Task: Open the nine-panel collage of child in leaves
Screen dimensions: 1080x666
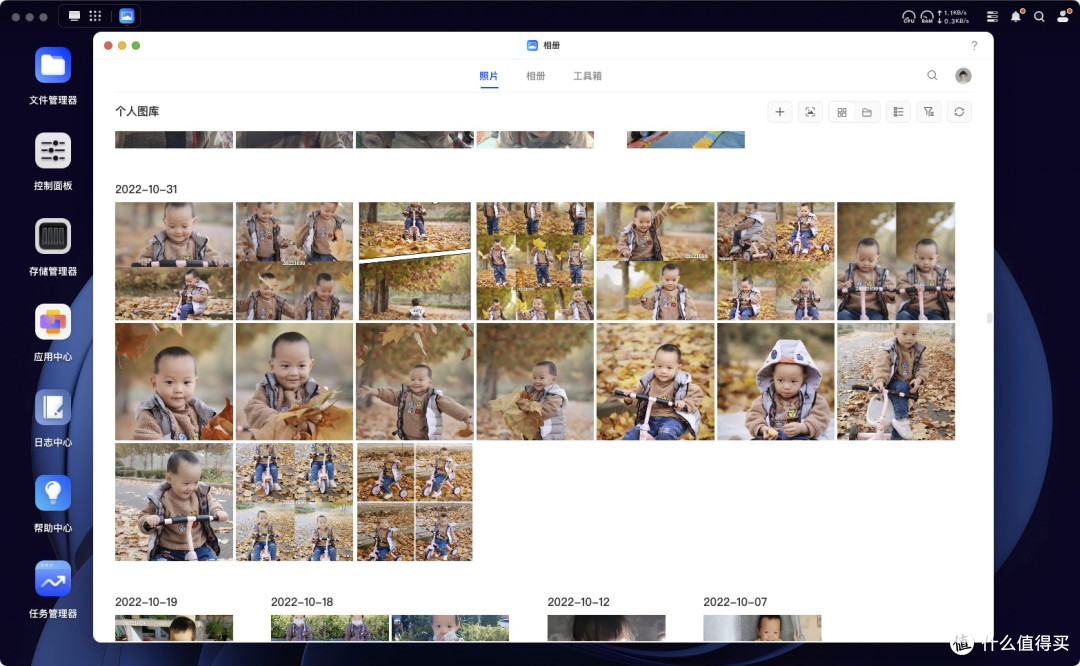Action: [534, 261]
